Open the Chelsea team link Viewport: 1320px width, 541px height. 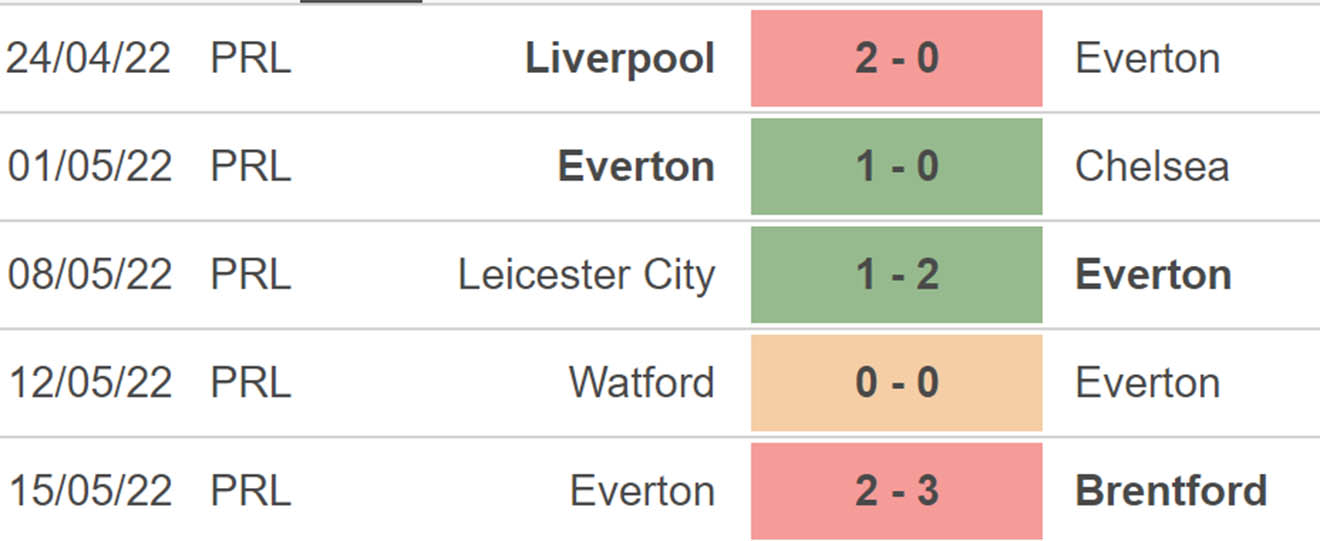[1152, 166]
